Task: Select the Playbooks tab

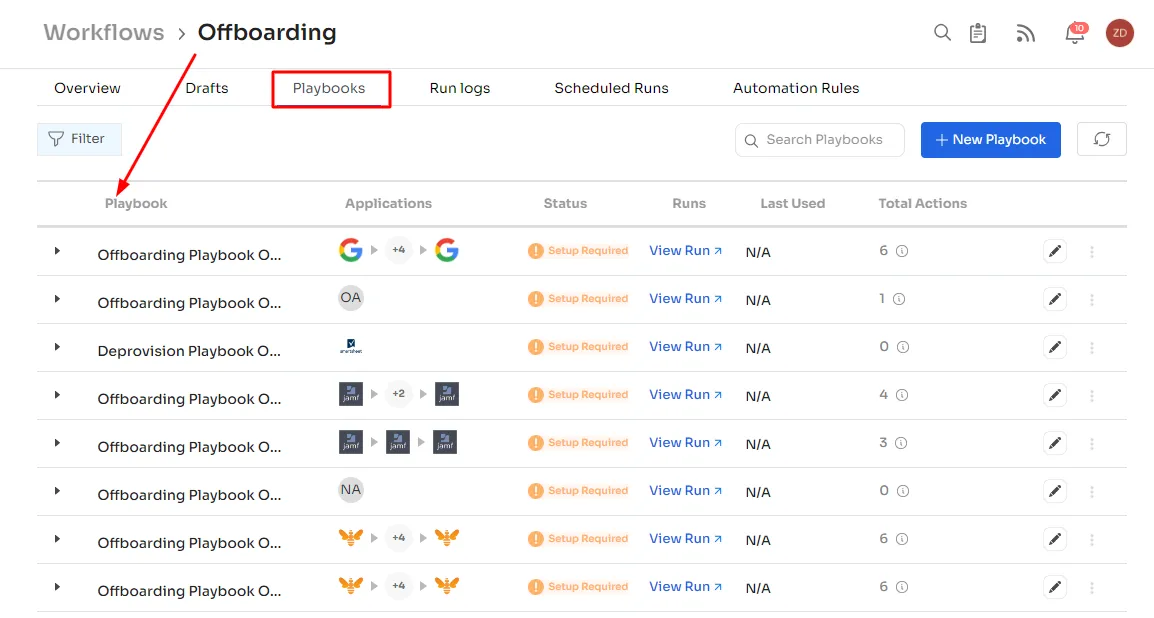Action: coord(329,88)
